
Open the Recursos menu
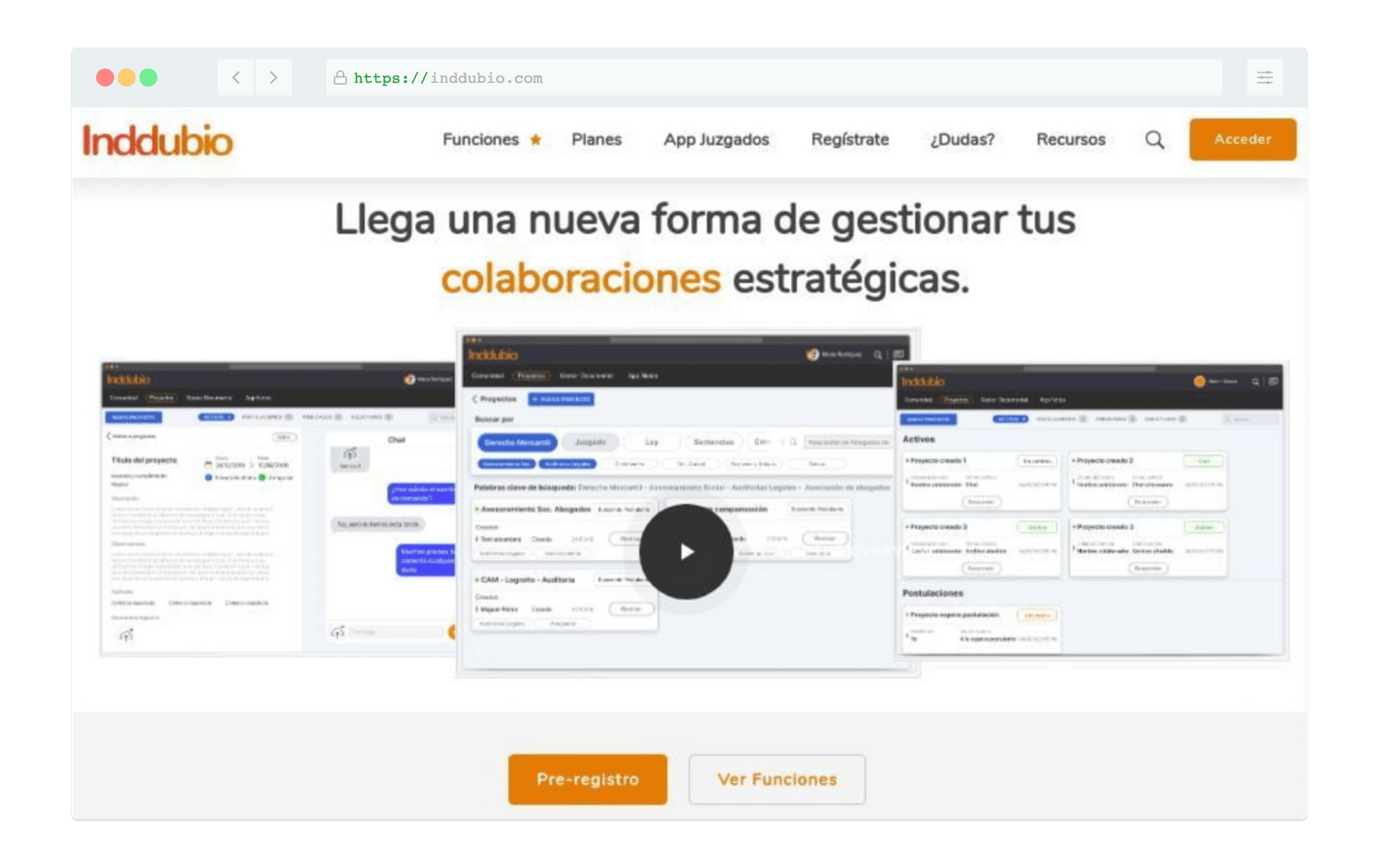click(x=1071, y=140)
